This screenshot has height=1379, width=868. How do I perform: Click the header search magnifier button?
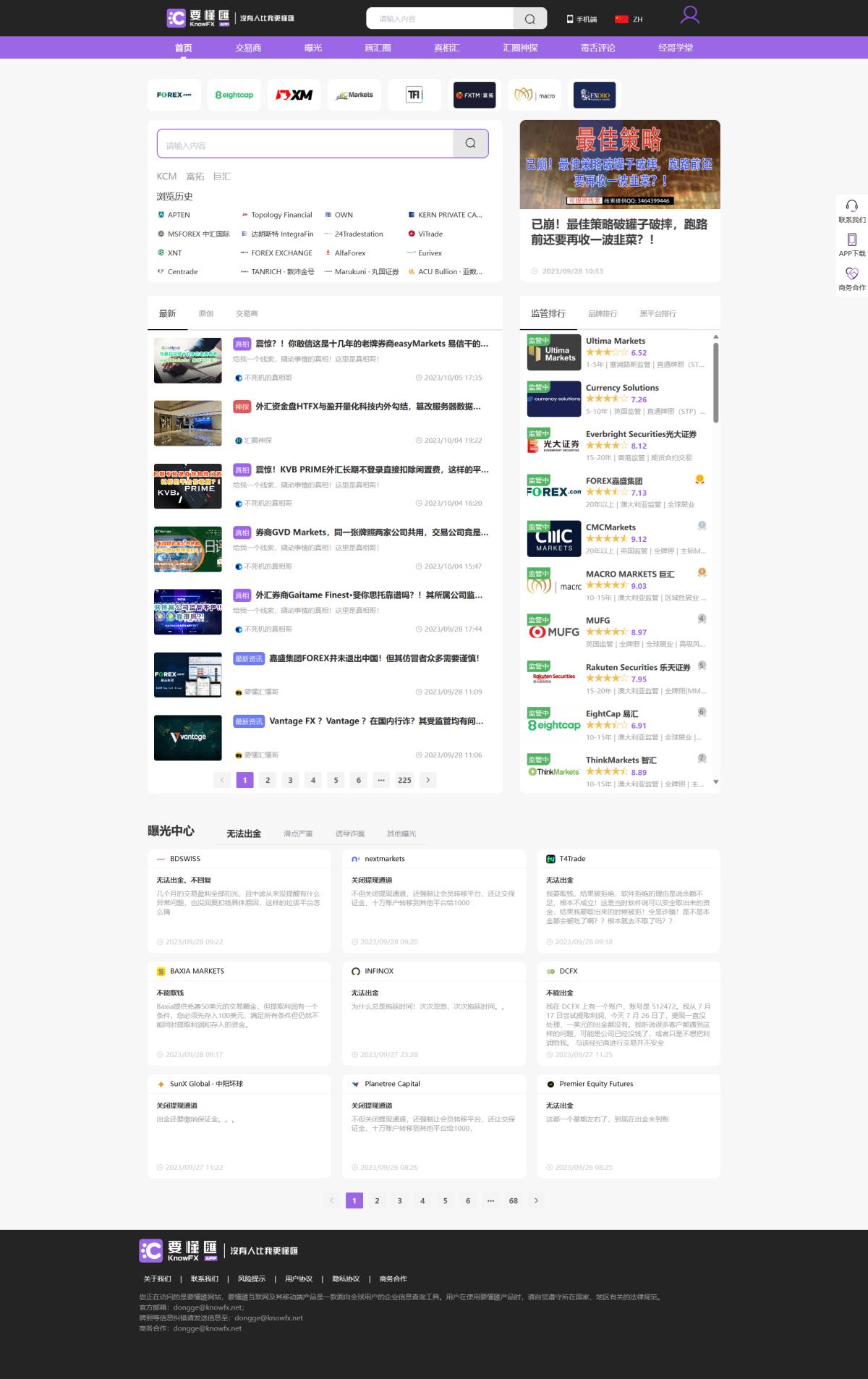click(x=529, y=19)
